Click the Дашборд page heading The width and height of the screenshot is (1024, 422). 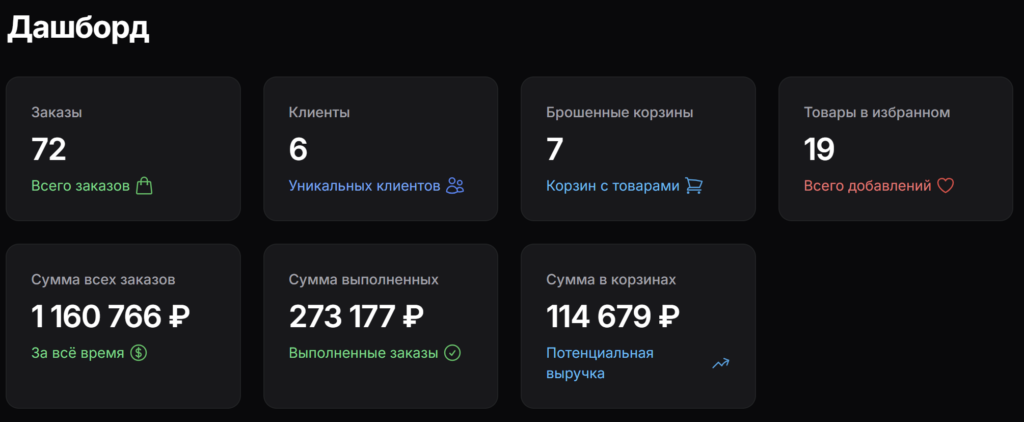[78, 28]
